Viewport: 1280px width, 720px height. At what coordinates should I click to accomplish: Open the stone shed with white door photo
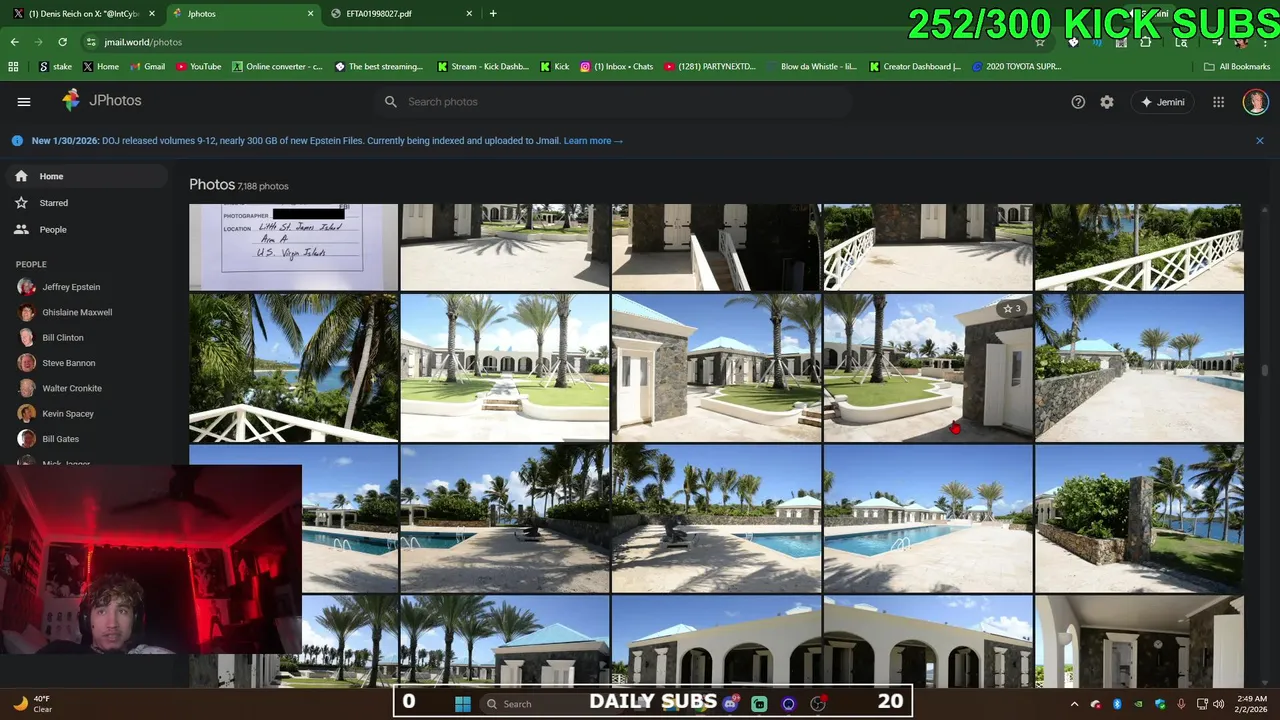(x=716, y=367)
